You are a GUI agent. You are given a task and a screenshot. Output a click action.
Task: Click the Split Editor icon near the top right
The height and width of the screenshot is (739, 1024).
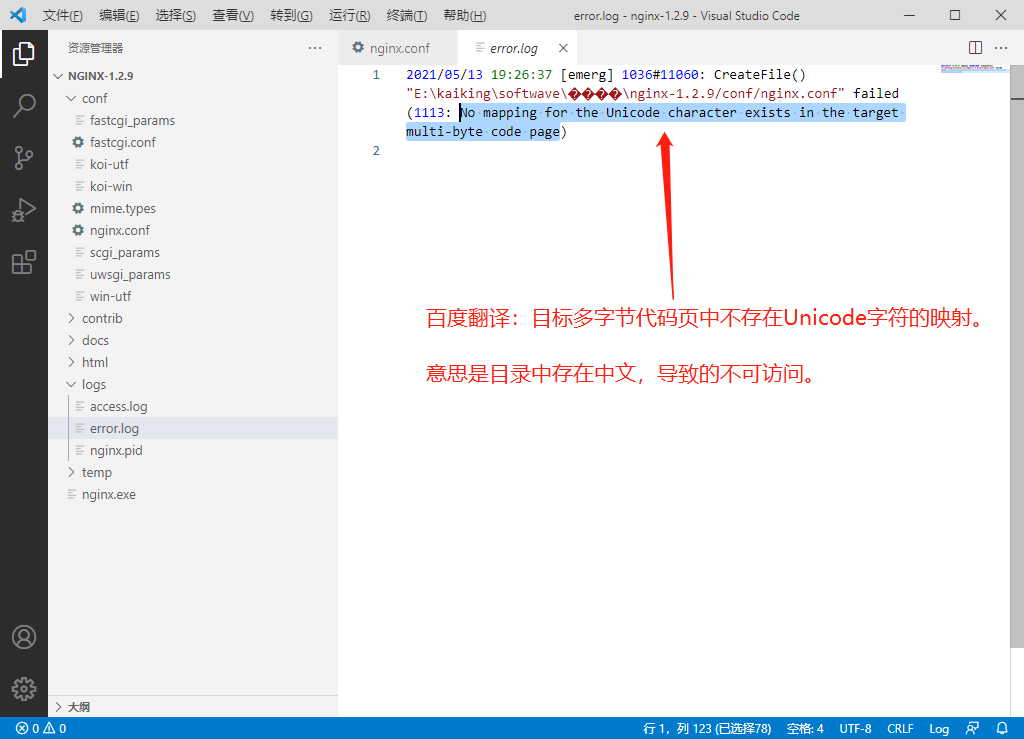[975, 47]
